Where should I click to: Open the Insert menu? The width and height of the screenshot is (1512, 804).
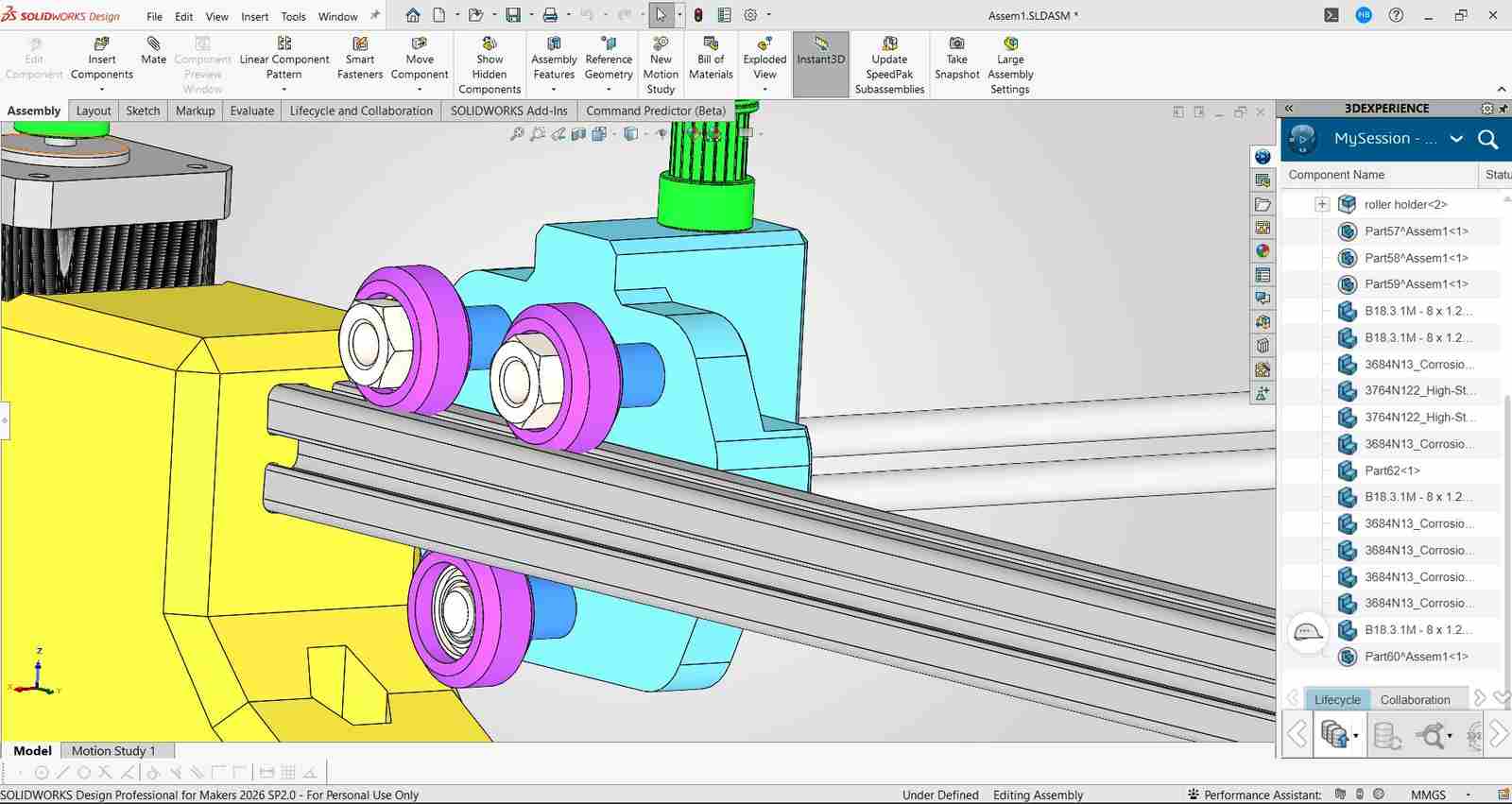[254, 16]
